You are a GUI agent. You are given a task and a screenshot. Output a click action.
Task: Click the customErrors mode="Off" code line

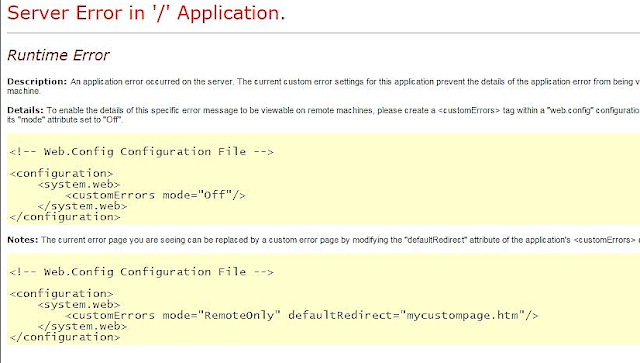coord(155,195)
